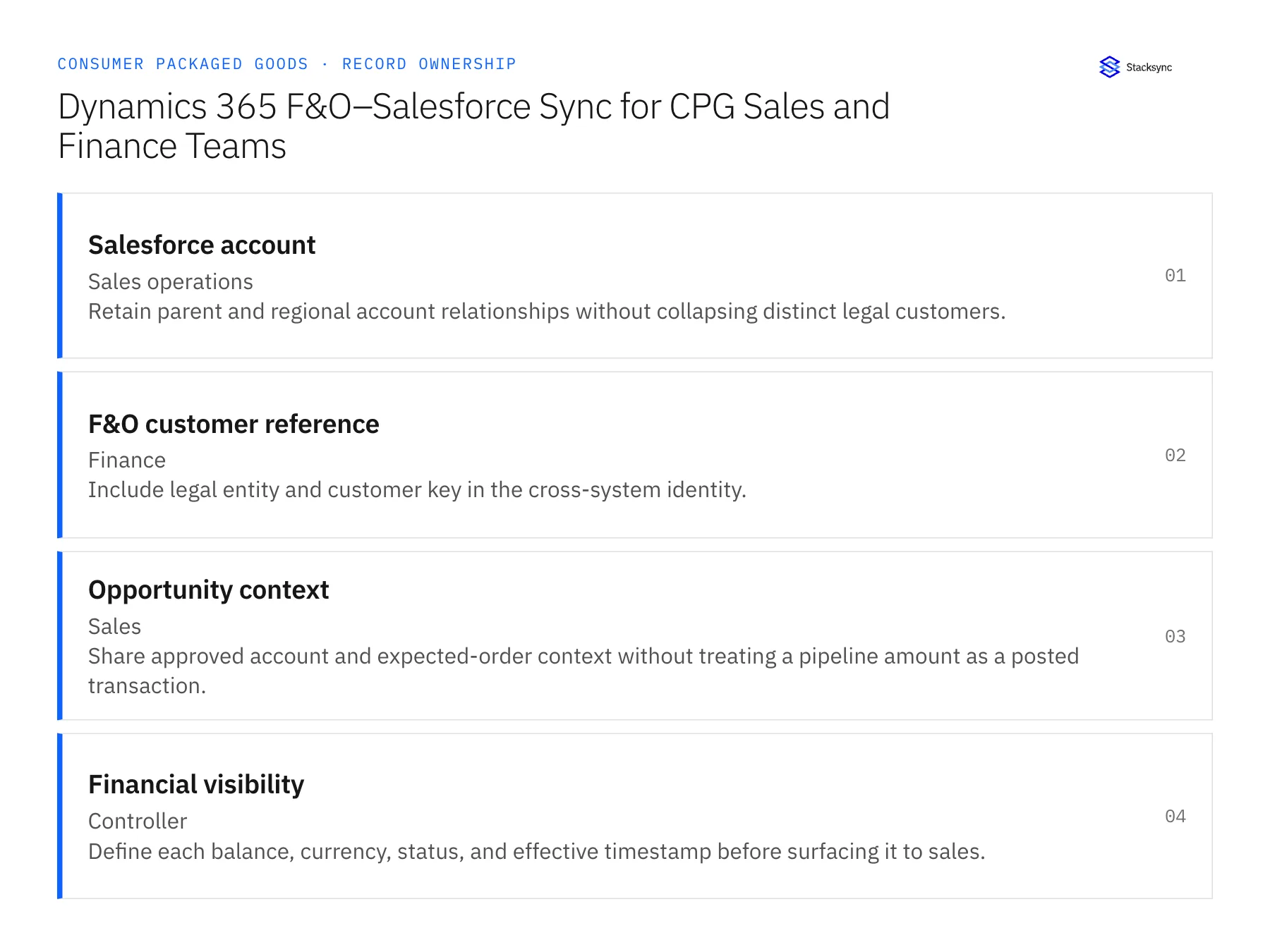This screenshot has width=1270, height=952.
Task: Select the 'F&O customer reference' card heading
Action: click(234, 425)
